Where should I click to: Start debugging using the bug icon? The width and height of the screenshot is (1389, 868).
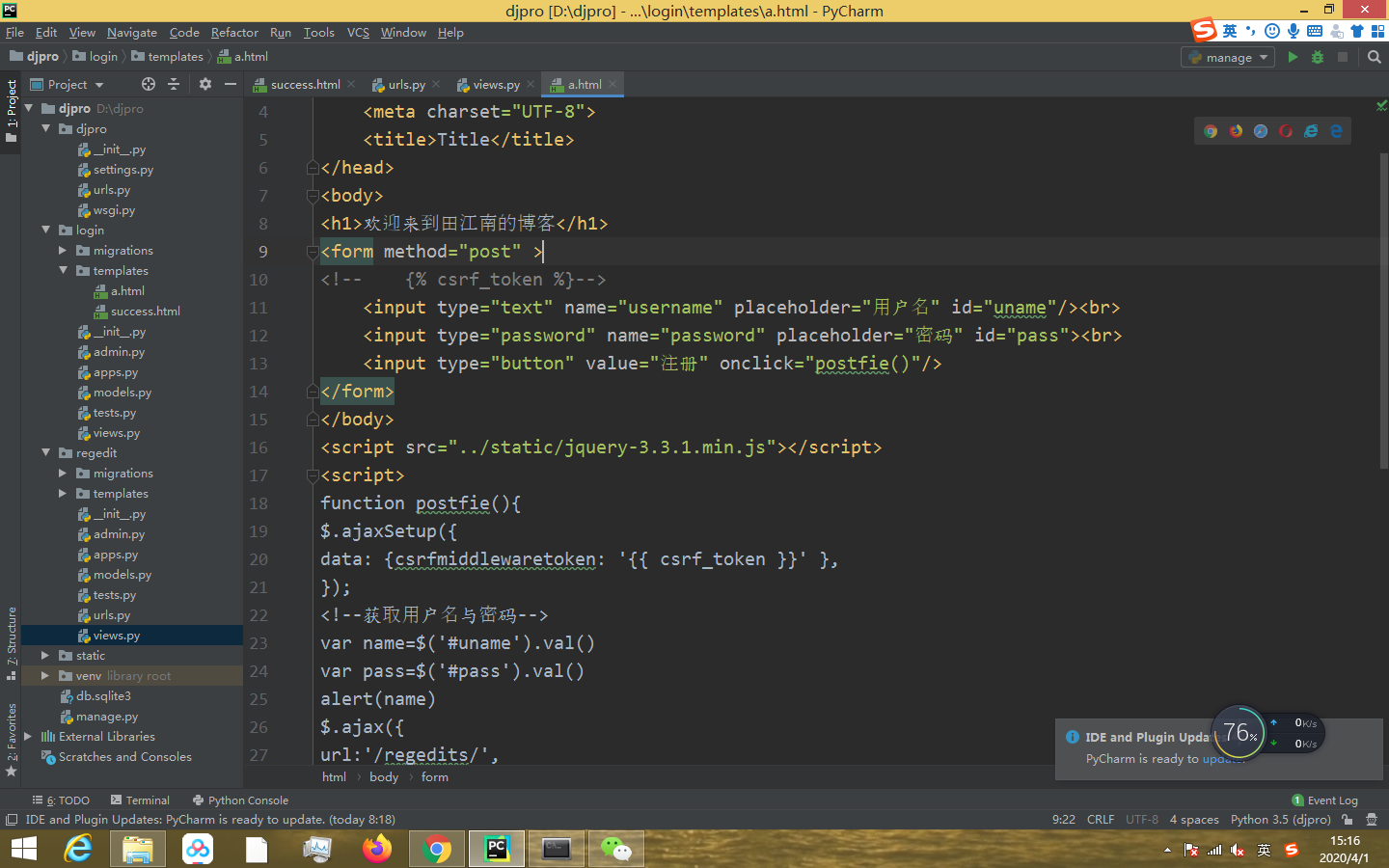[1317, 56]
